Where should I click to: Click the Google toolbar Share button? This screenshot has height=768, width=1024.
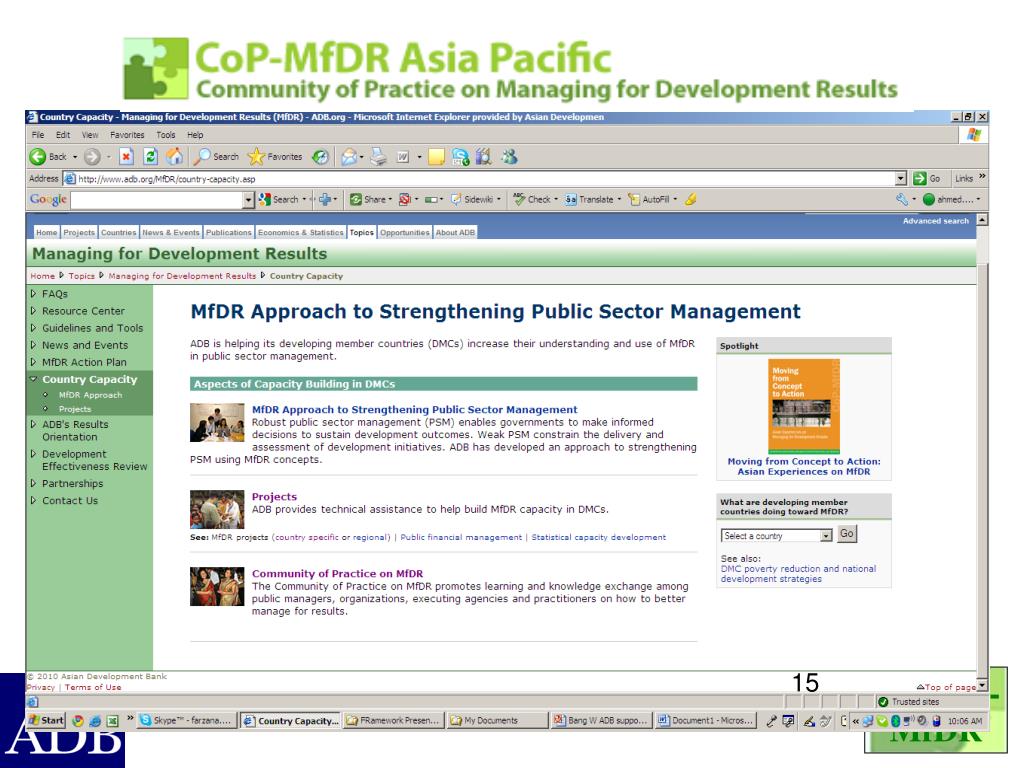pyautogui.click(x=369, y=200)
